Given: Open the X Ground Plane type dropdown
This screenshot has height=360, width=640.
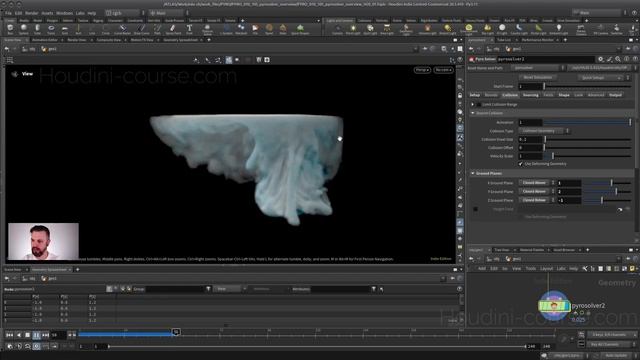Looking at the screenshot, I should point(537,183).
